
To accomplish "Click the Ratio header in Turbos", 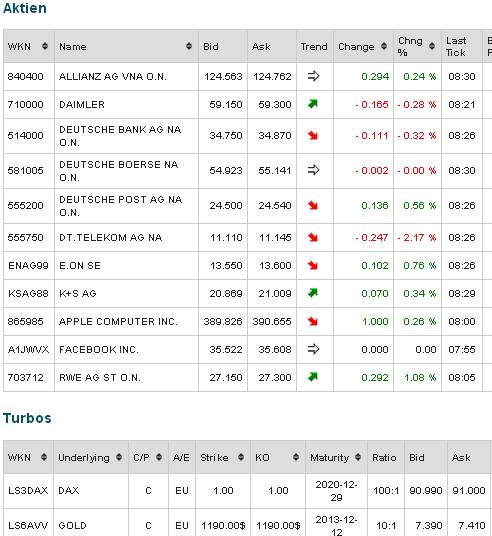I will click(x=384, y=457).
